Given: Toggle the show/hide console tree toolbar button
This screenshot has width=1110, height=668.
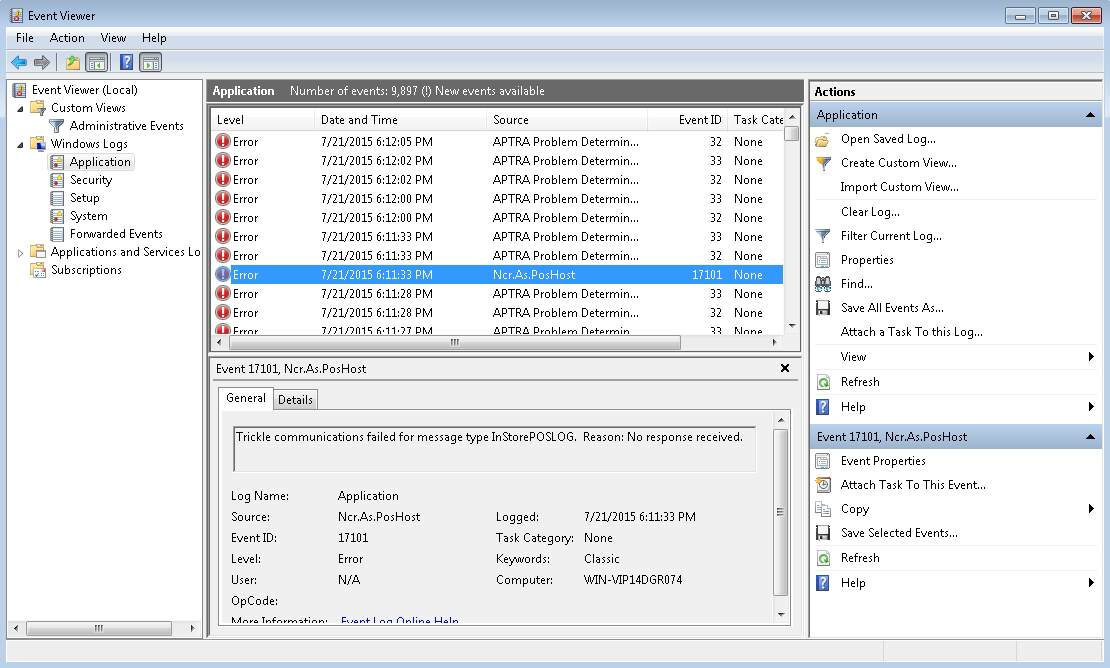Looking at the screenshot, I should (x=97, y=62).
